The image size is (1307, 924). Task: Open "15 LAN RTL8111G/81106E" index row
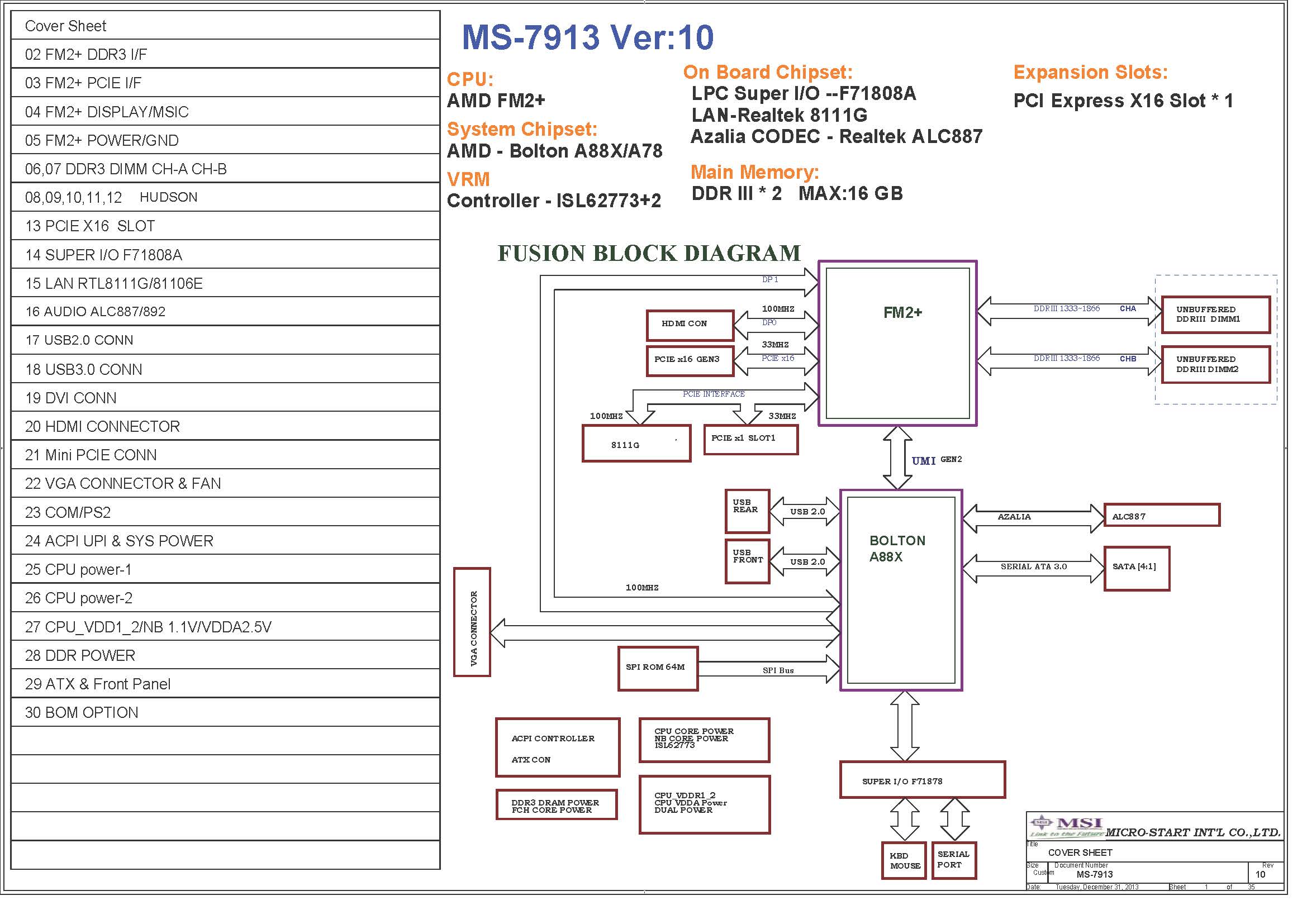coord(225,283)
